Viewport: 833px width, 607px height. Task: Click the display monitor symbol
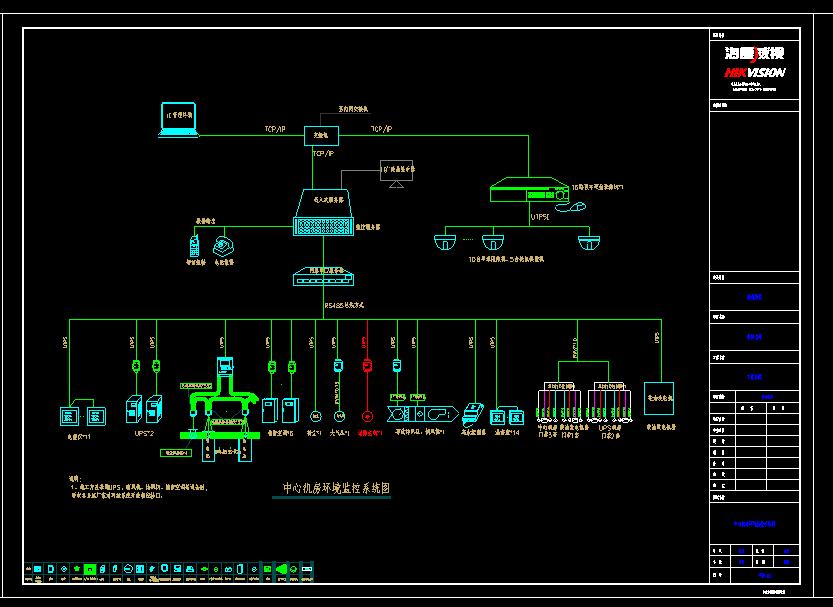click(x=397, y=172)
